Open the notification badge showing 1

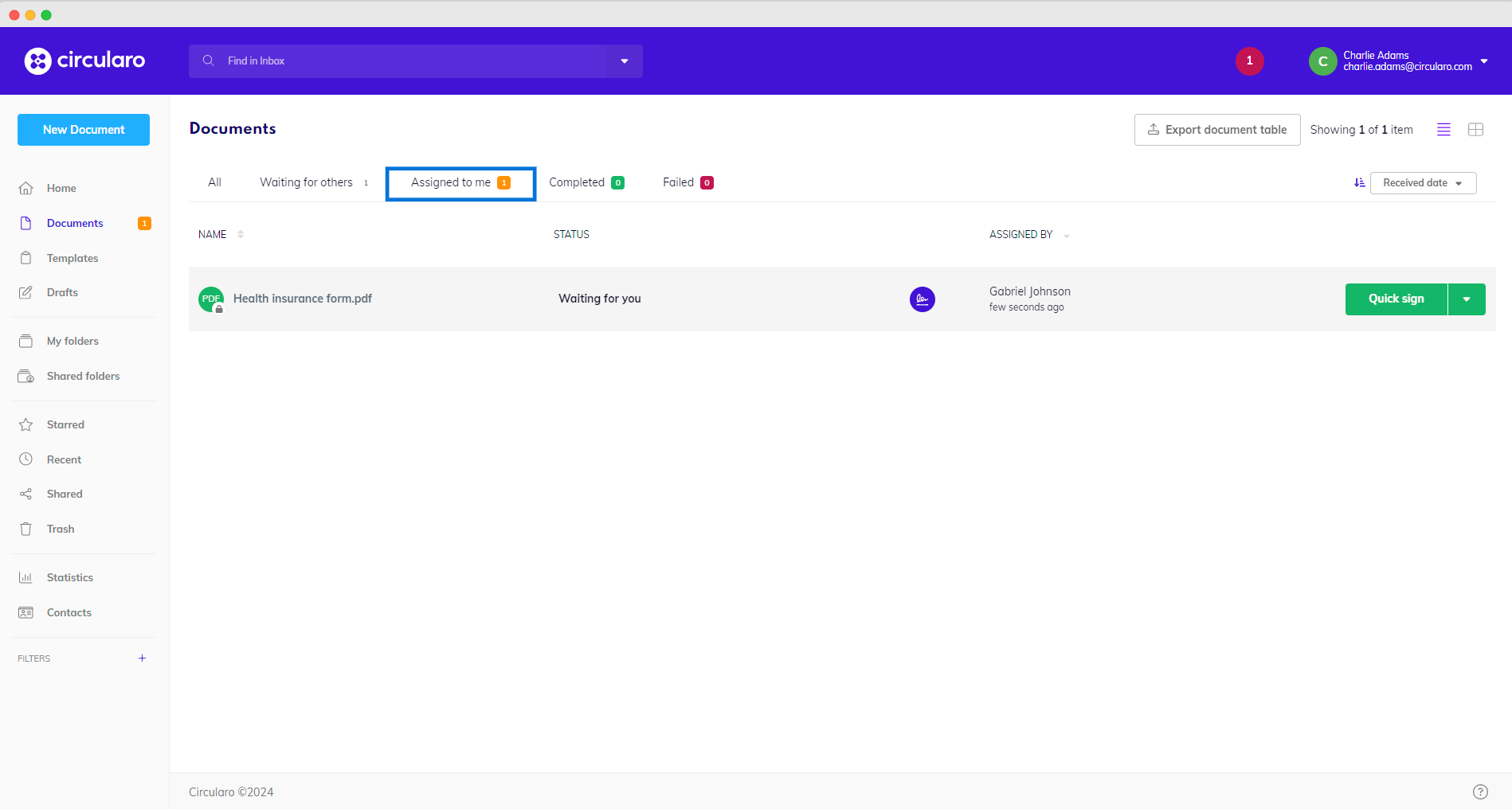tap(1249, 61)
